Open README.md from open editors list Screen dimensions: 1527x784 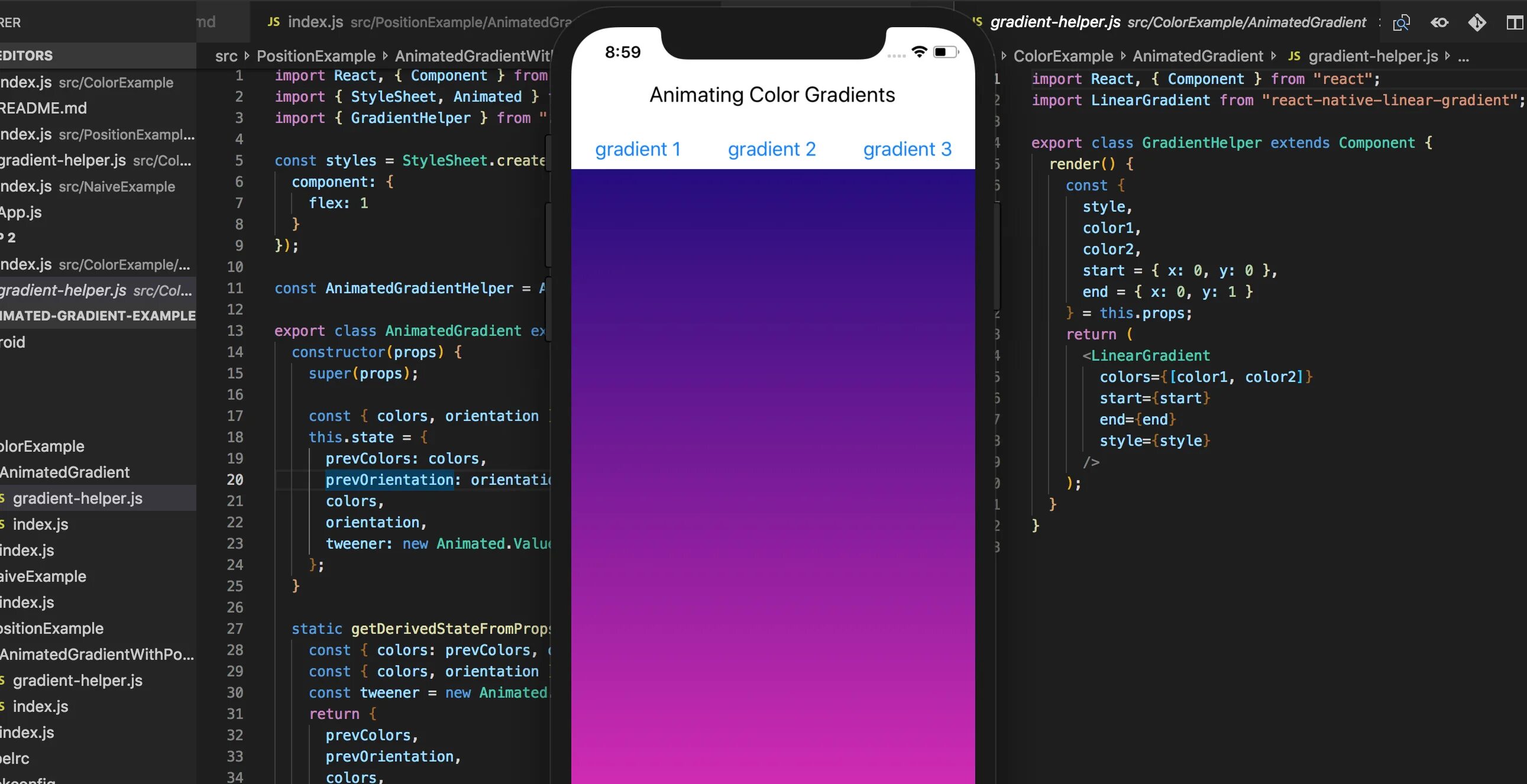(44, 108)
